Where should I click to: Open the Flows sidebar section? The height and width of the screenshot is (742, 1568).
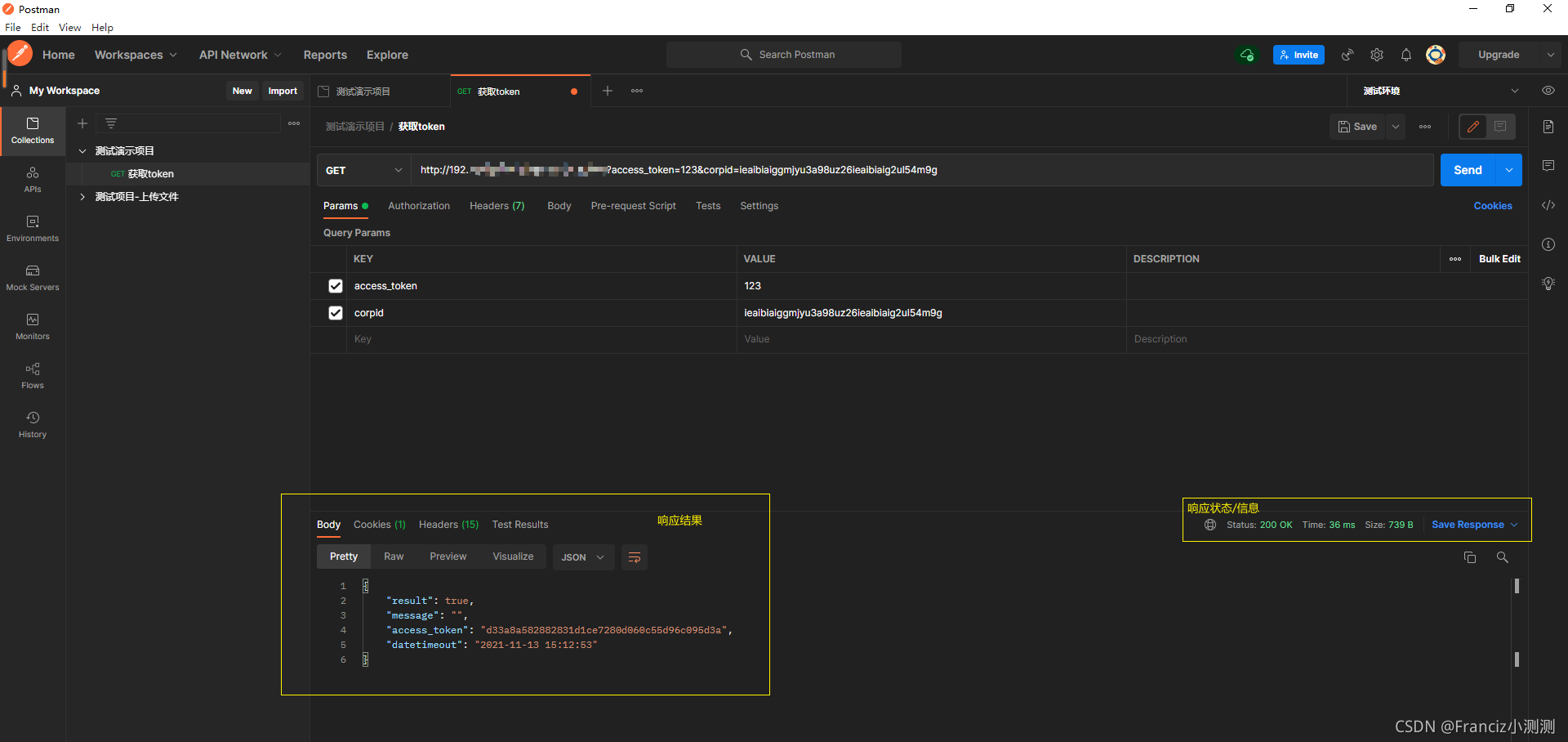33,376
